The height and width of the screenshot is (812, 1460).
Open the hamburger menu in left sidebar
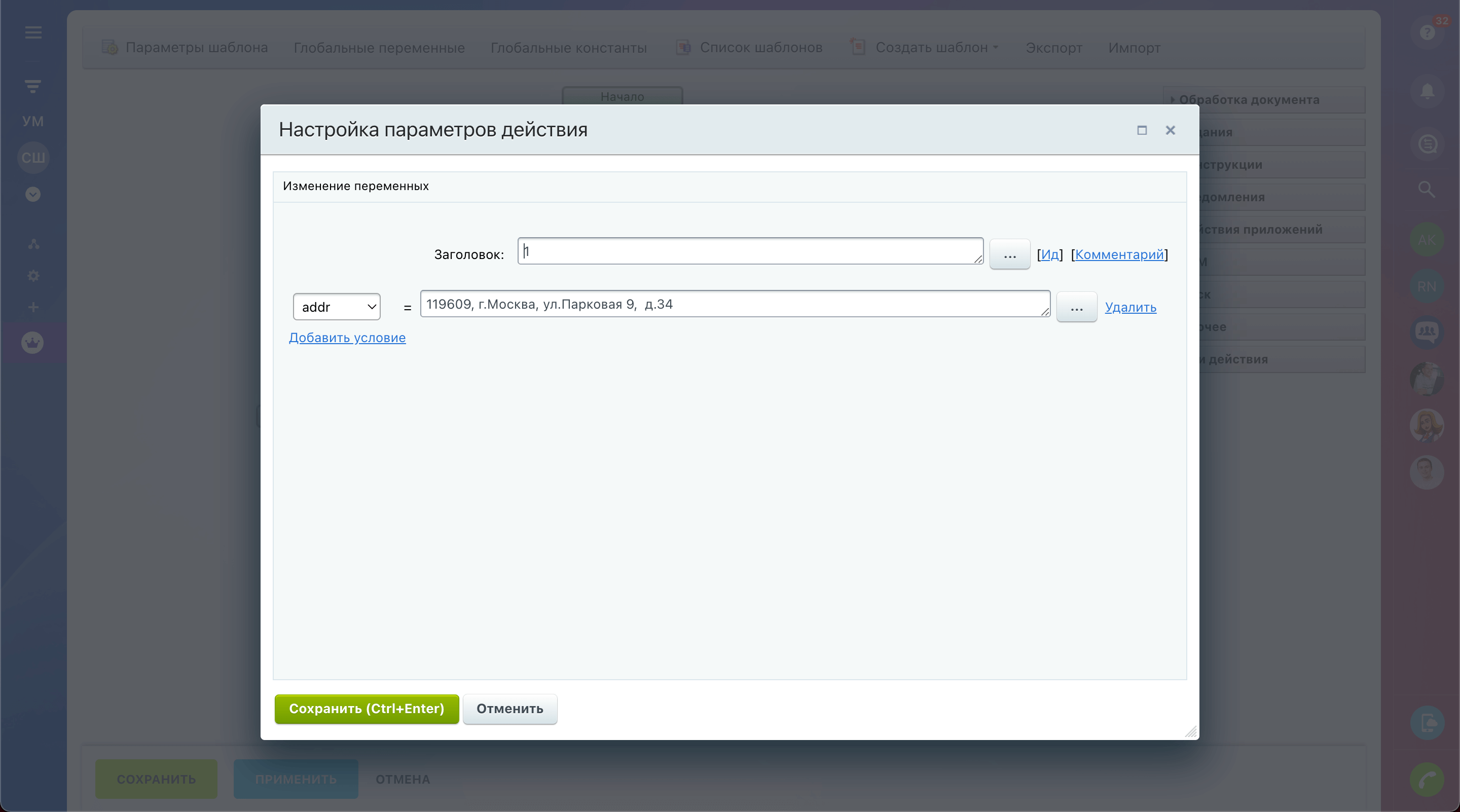click(x=33, y=32)
